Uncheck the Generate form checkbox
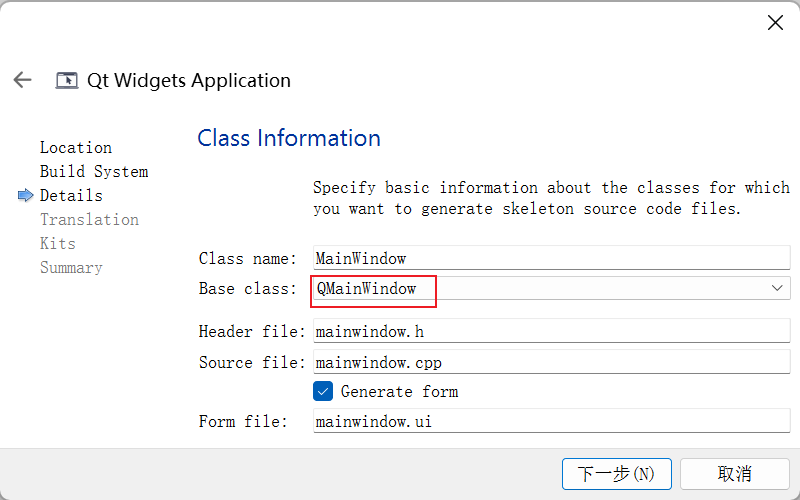 coord(322,391)
